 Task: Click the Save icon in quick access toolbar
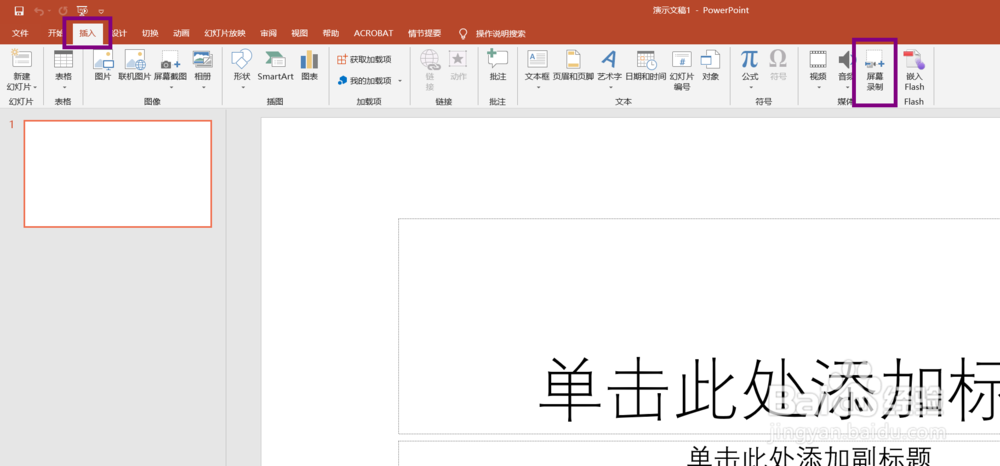coord(19,11)
